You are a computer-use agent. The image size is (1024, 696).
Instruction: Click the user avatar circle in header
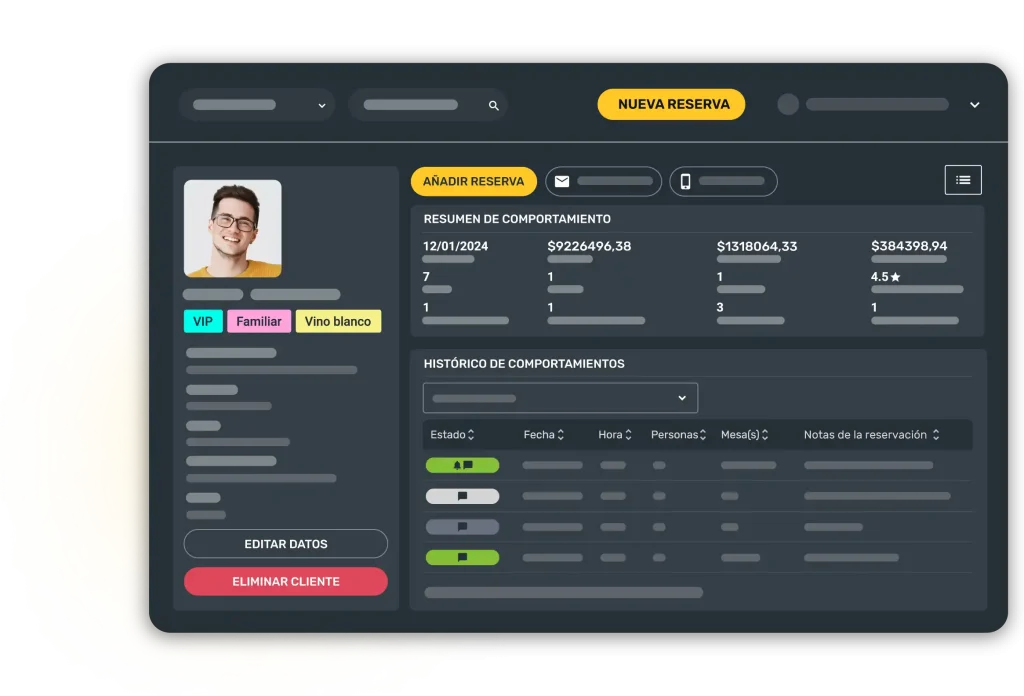point(788,104)
